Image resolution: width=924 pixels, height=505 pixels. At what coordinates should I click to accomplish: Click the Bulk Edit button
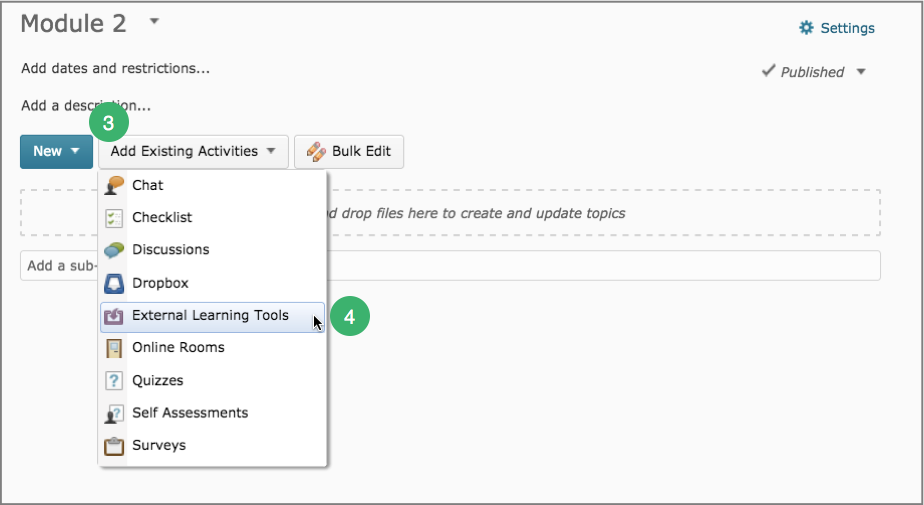[349, 151]
